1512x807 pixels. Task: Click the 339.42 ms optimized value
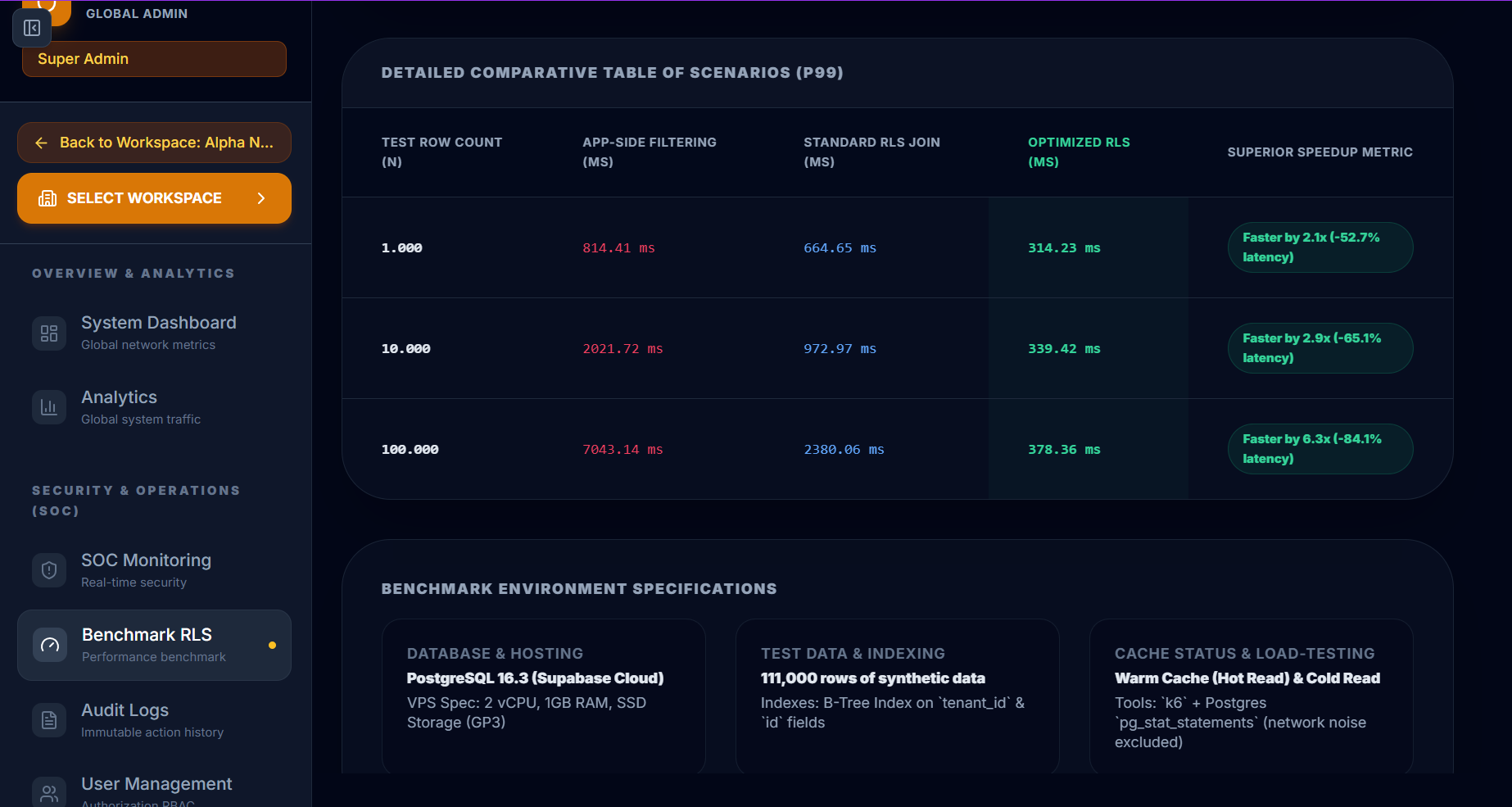(1064, 349)
